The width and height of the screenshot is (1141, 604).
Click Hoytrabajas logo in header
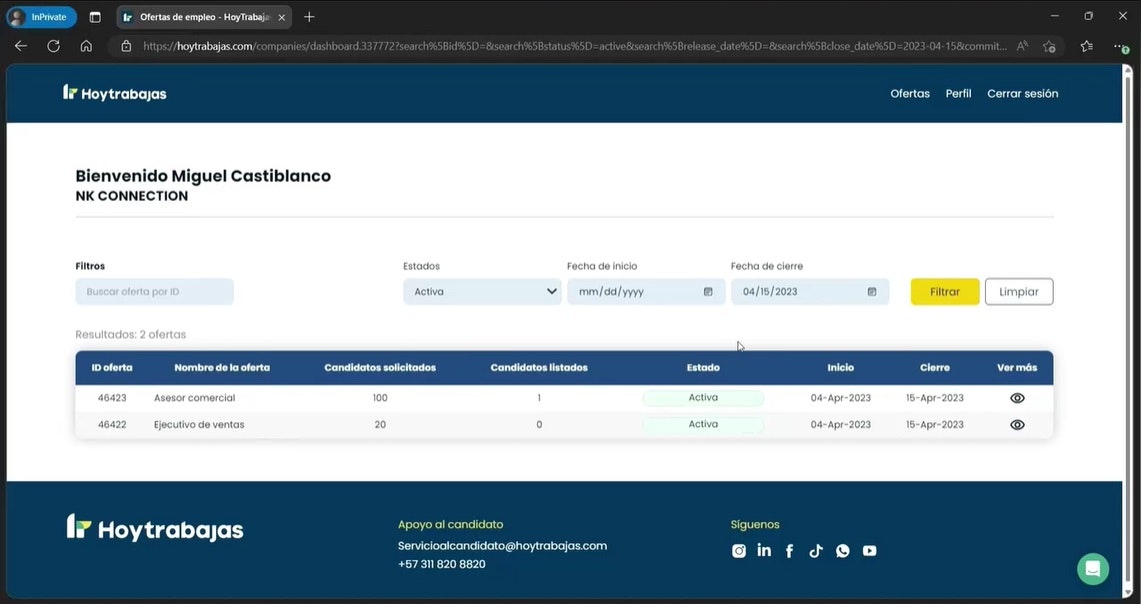coord(115,93)
